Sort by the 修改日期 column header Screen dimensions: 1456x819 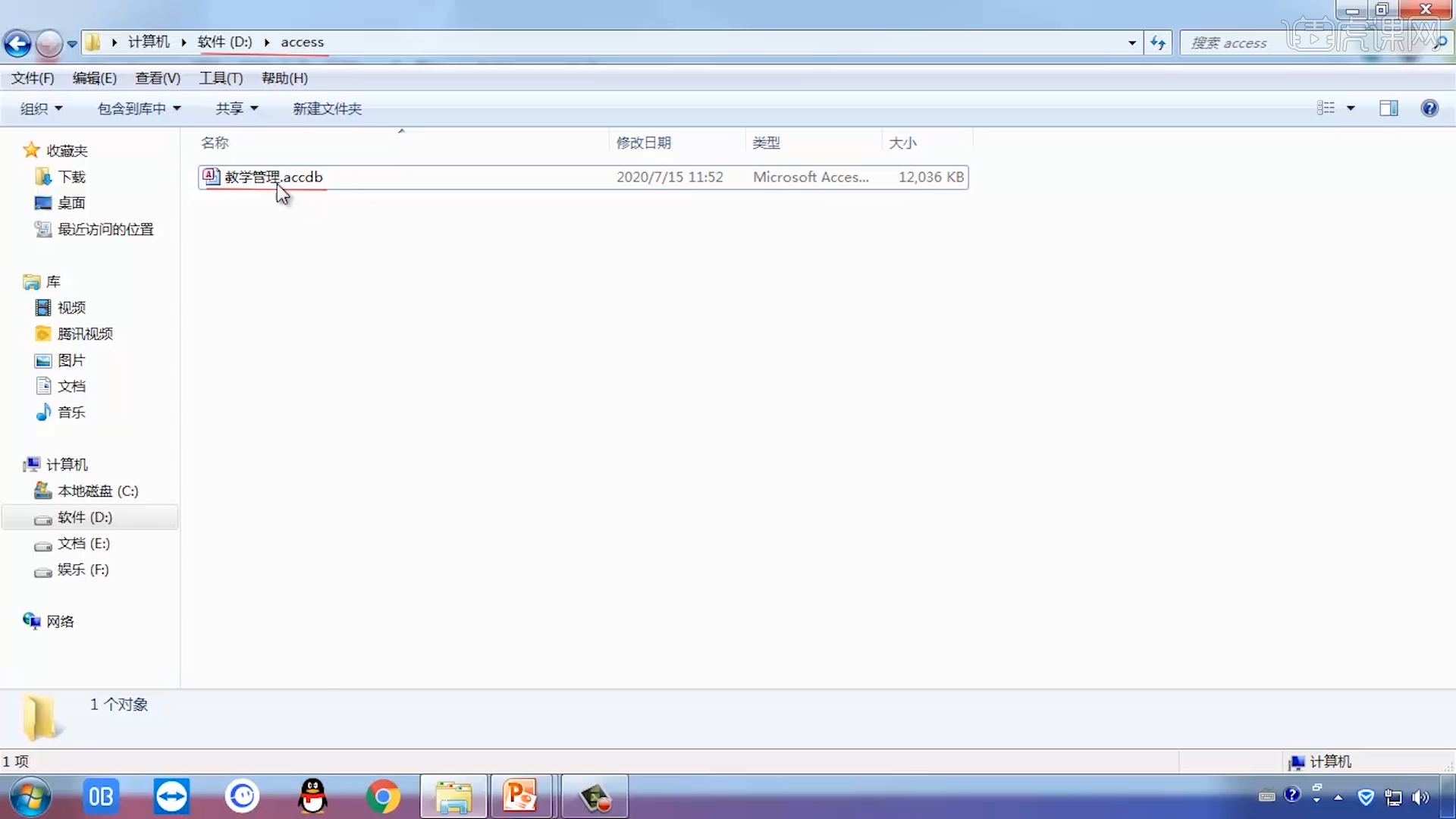(x=643, y=143)
